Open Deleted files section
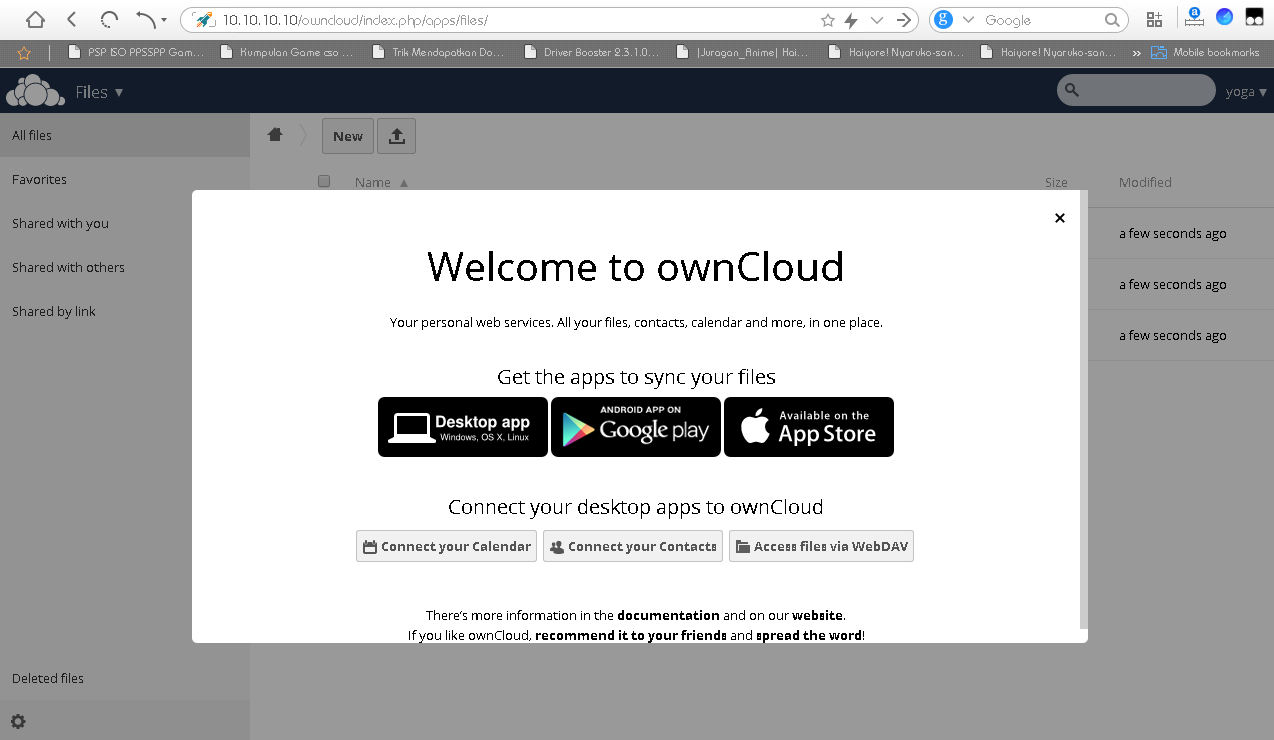The width and height of the screenshot is (1274, 740). [124, 678]
